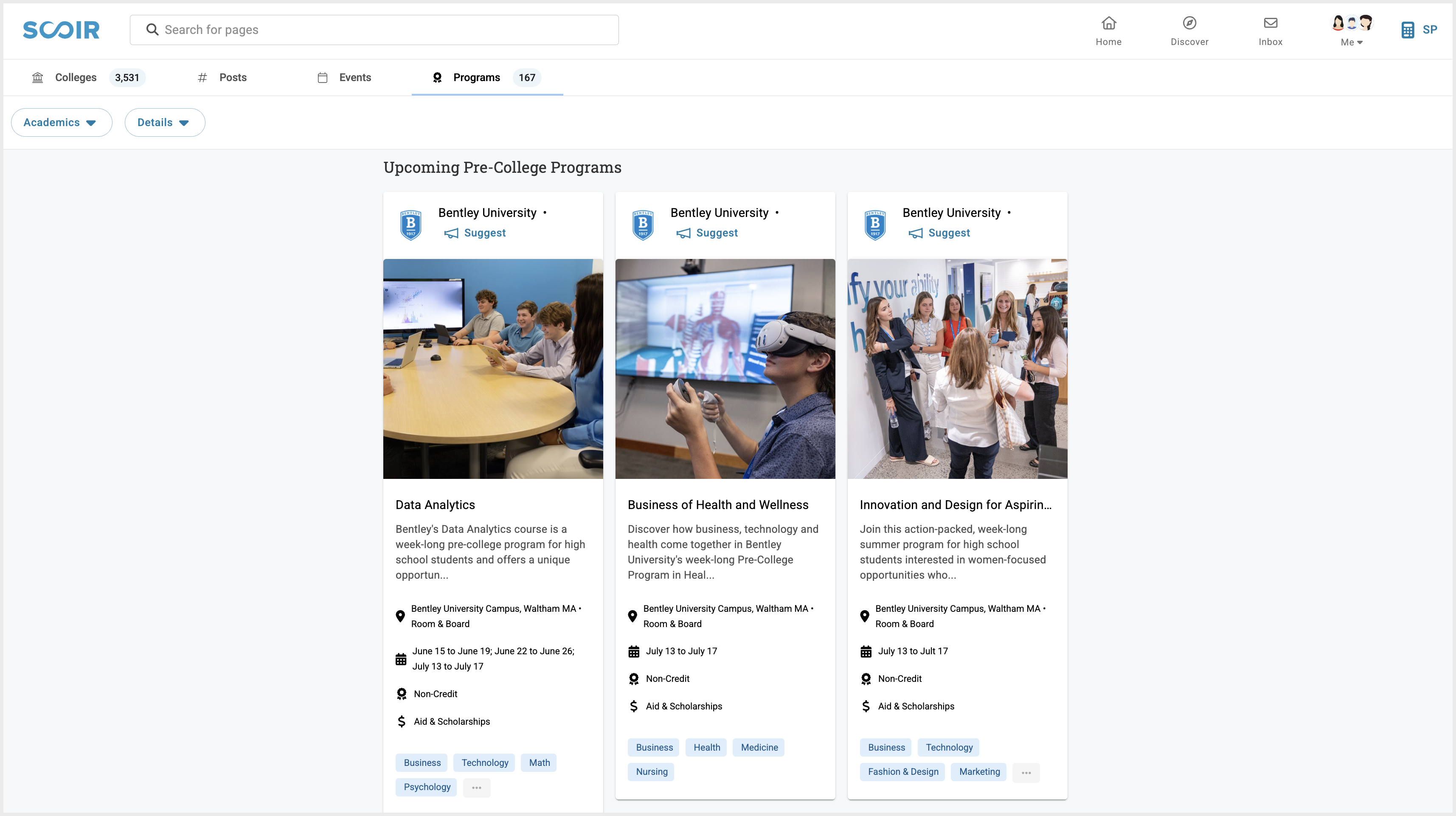The width and height of the screenshot is (1456, 816).
Task: Click megaphone Suggest on Business of Health card
Action: tap(683, 233)
